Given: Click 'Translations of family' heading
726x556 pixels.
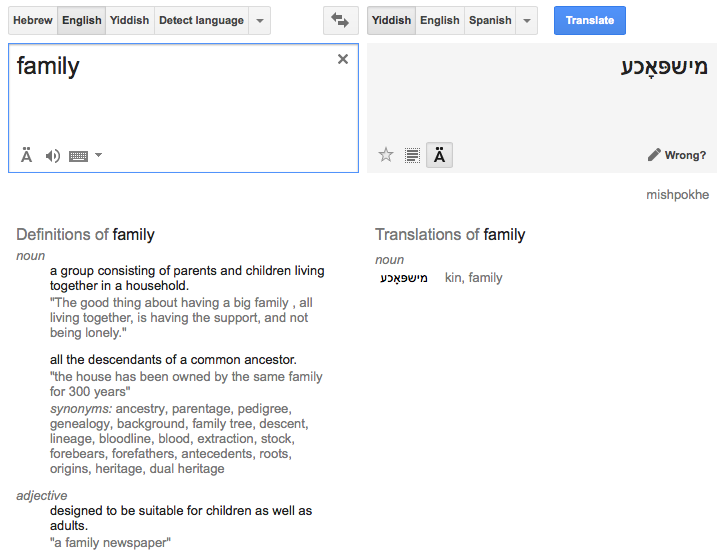Looking at the screenshot, I should pos(450,234).
